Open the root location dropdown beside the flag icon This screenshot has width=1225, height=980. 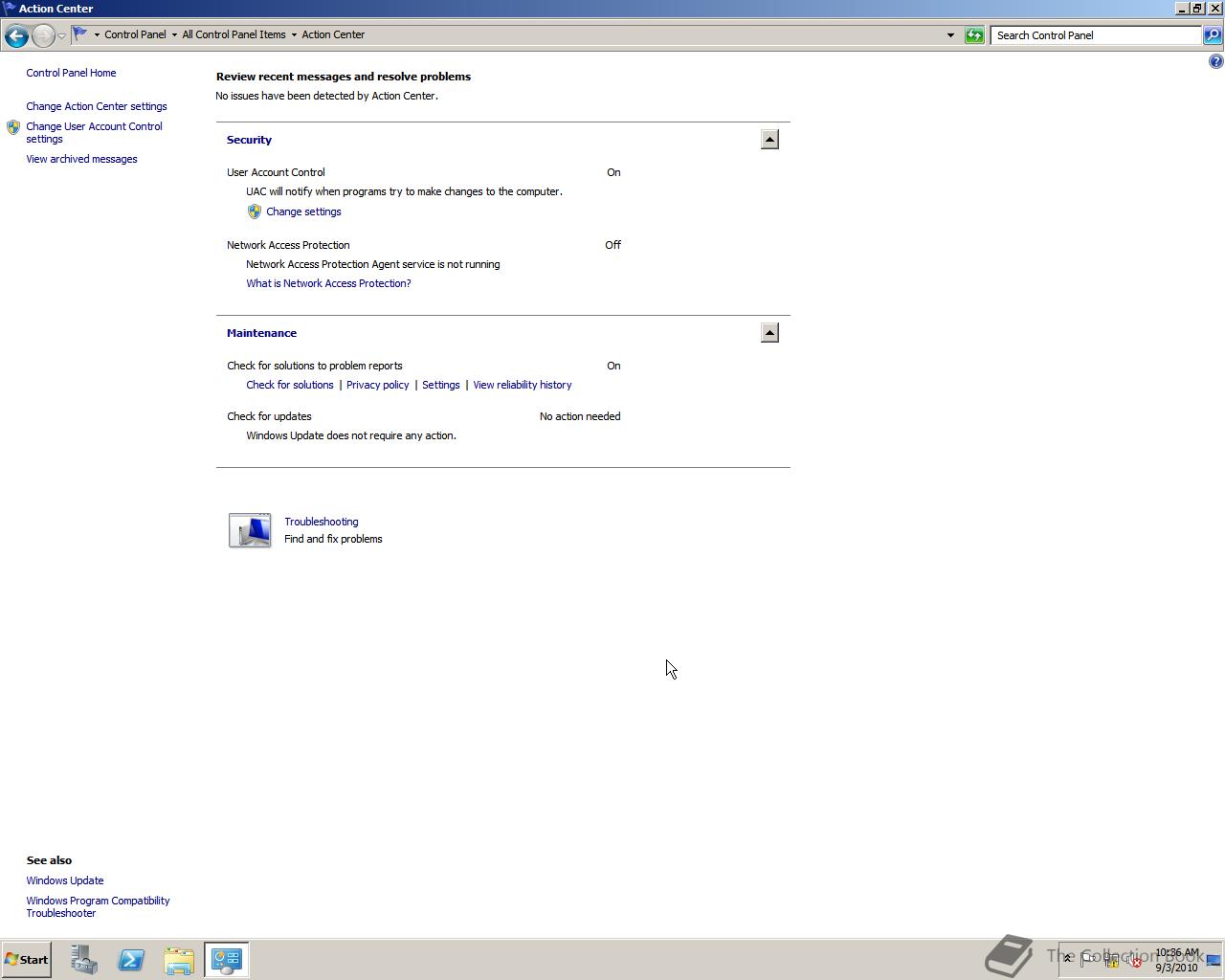(x=97, y=34)
